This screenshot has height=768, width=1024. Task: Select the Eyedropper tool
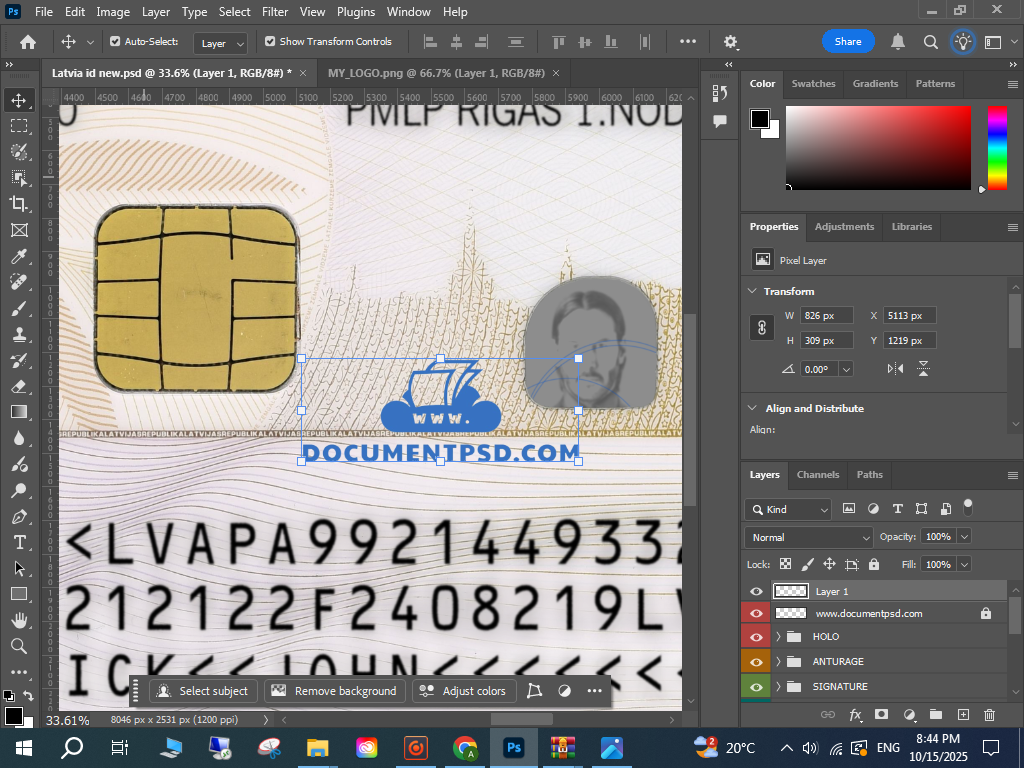tap(19, 256)
